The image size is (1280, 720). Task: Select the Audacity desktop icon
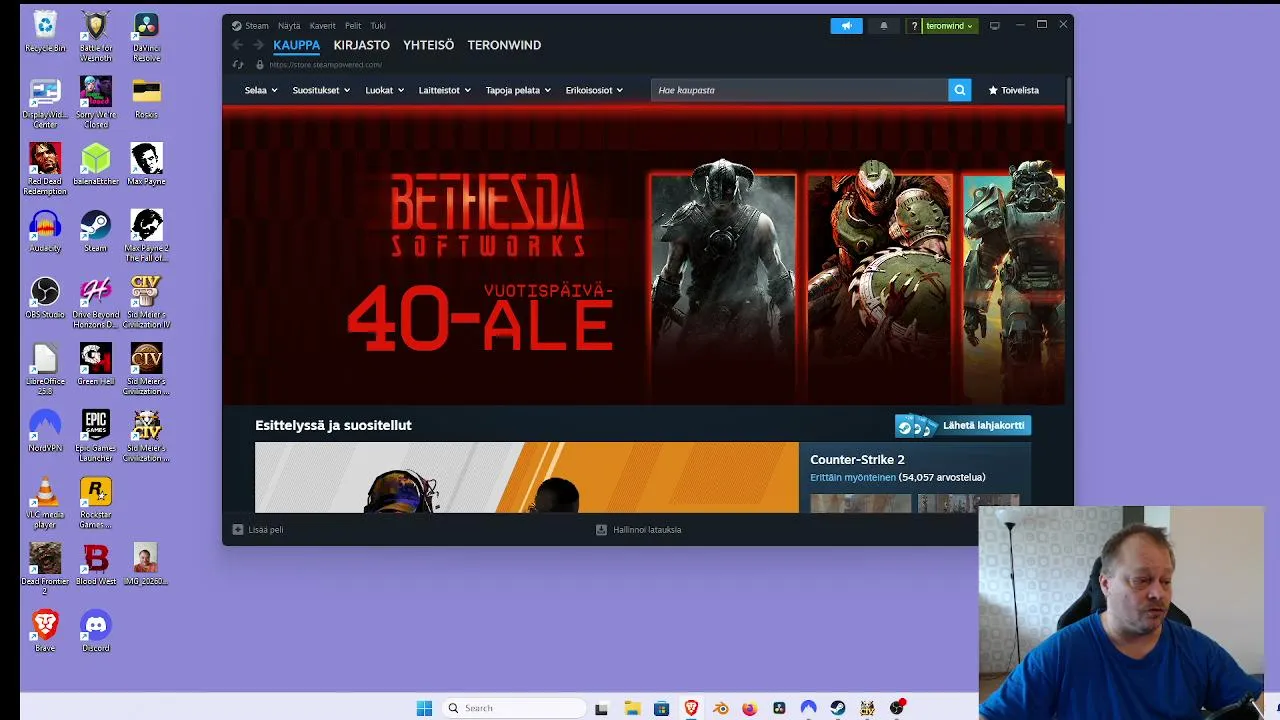45,232
